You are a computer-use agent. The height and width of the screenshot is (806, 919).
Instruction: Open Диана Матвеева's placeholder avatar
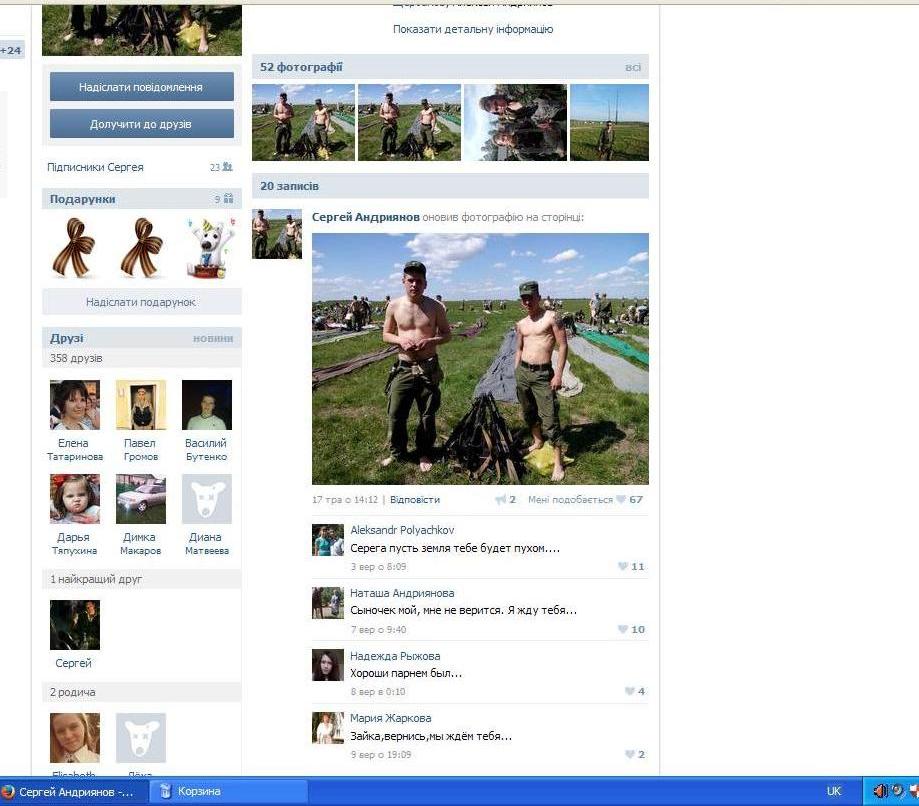[x=207, y=499]
